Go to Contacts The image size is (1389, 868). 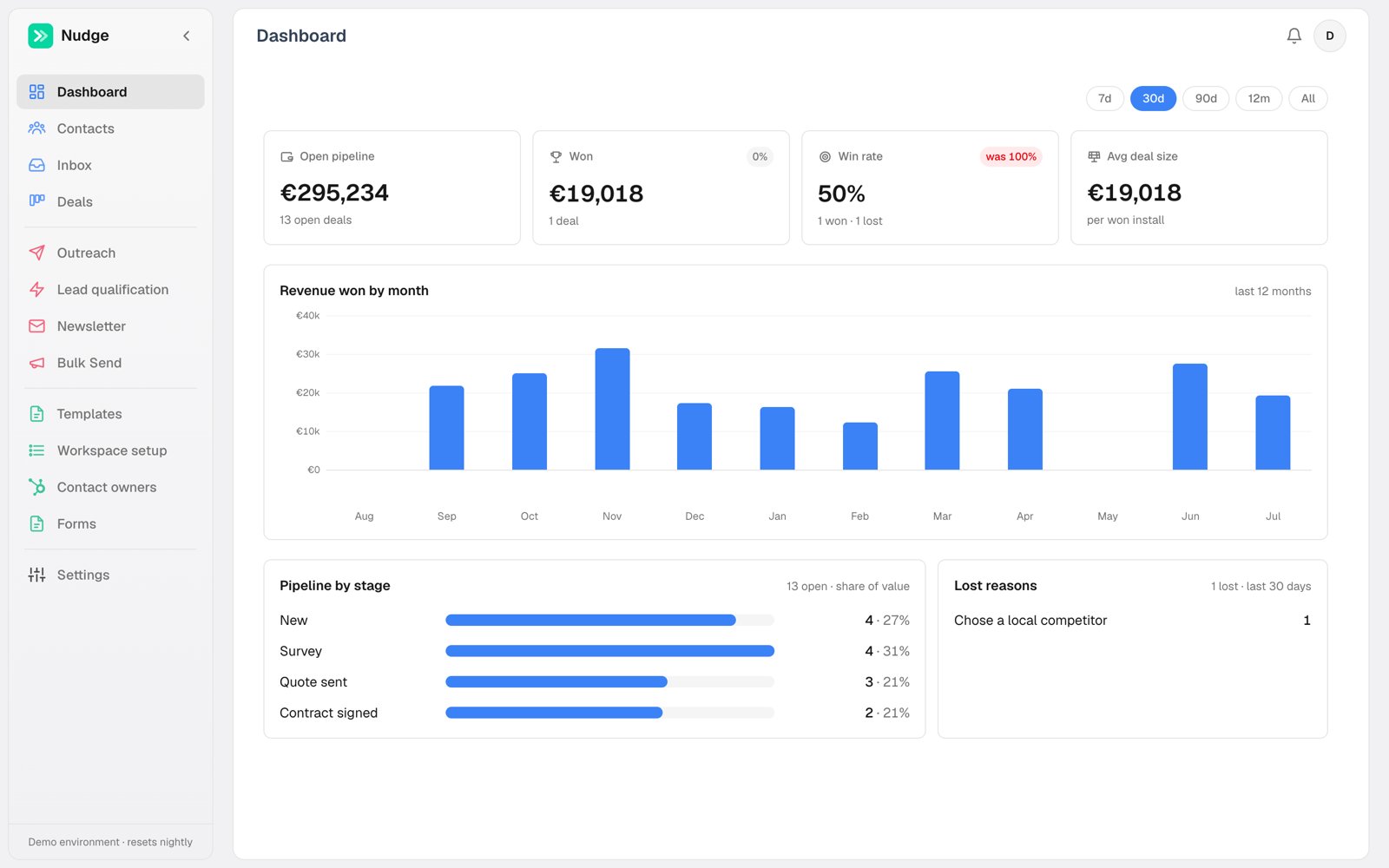pyautogui.click(x=110, y=128)
